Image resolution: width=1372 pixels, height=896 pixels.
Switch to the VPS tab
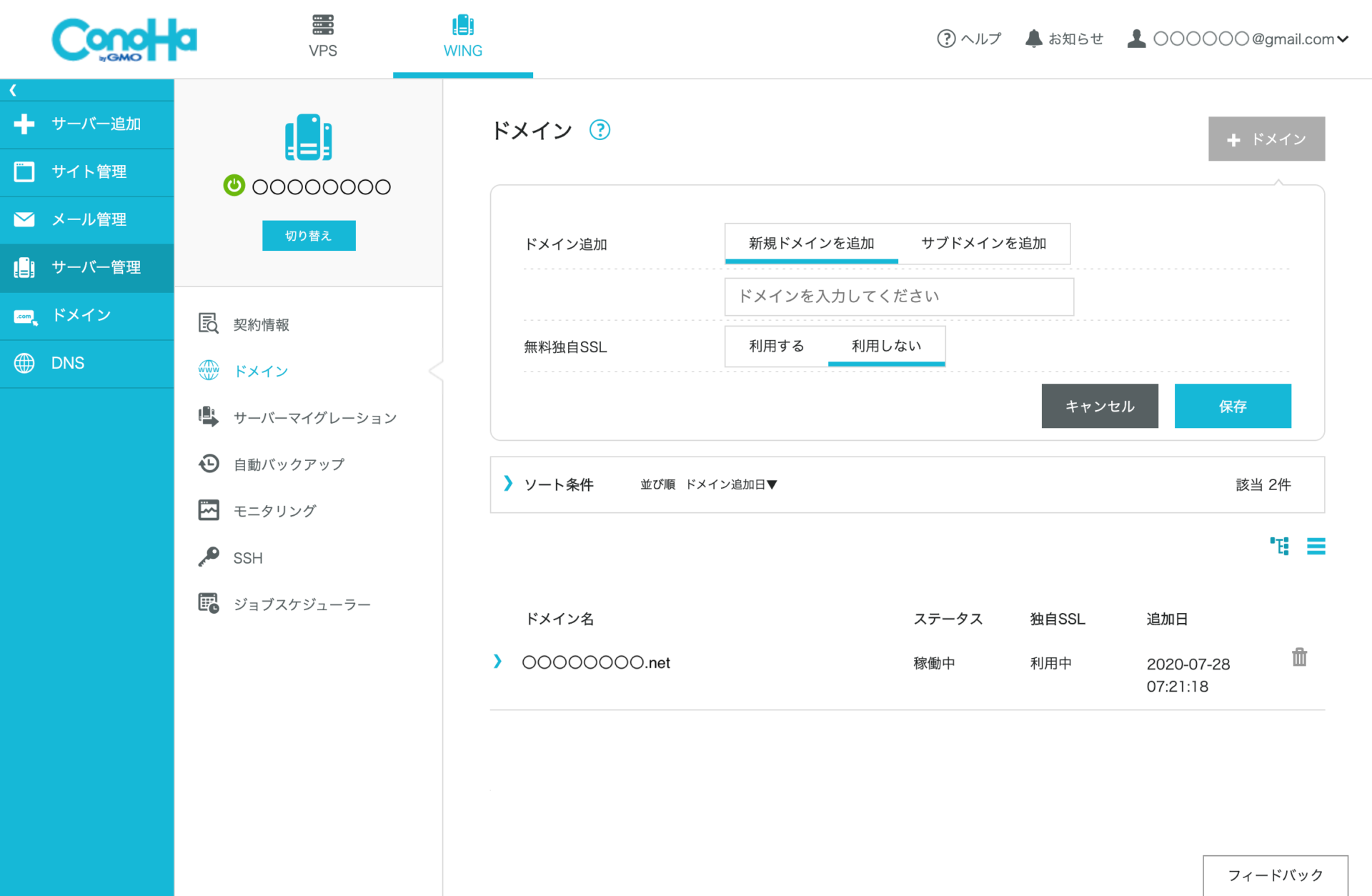[322, 37]
